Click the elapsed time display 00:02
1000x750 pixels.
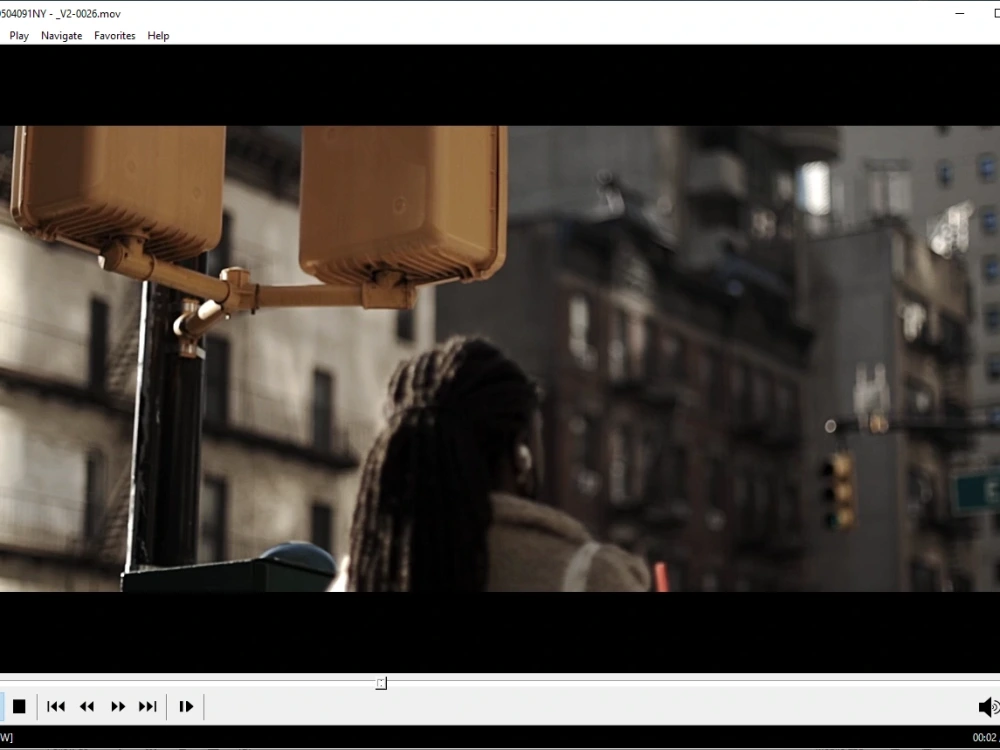[985, 738]
